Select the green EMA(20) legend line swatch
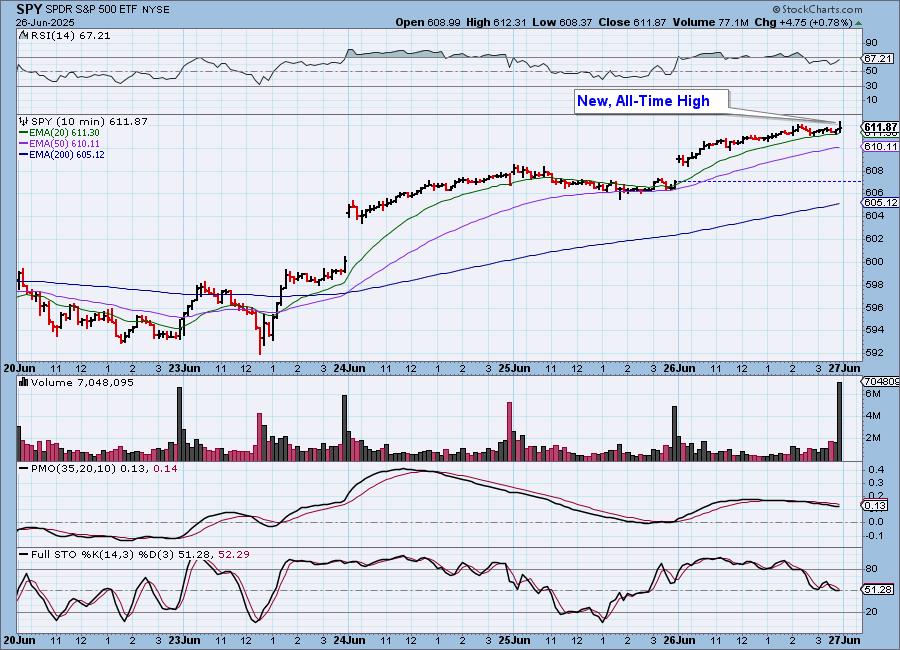 [x=23, y=133]
